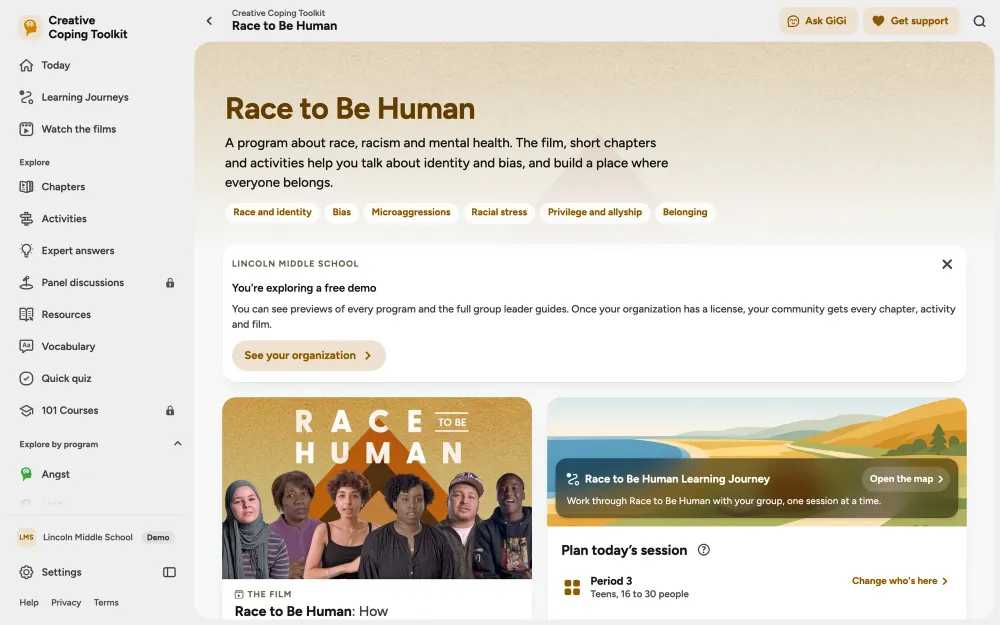
Task: Click the LMS organization avatar
Action: coord(26,537)
